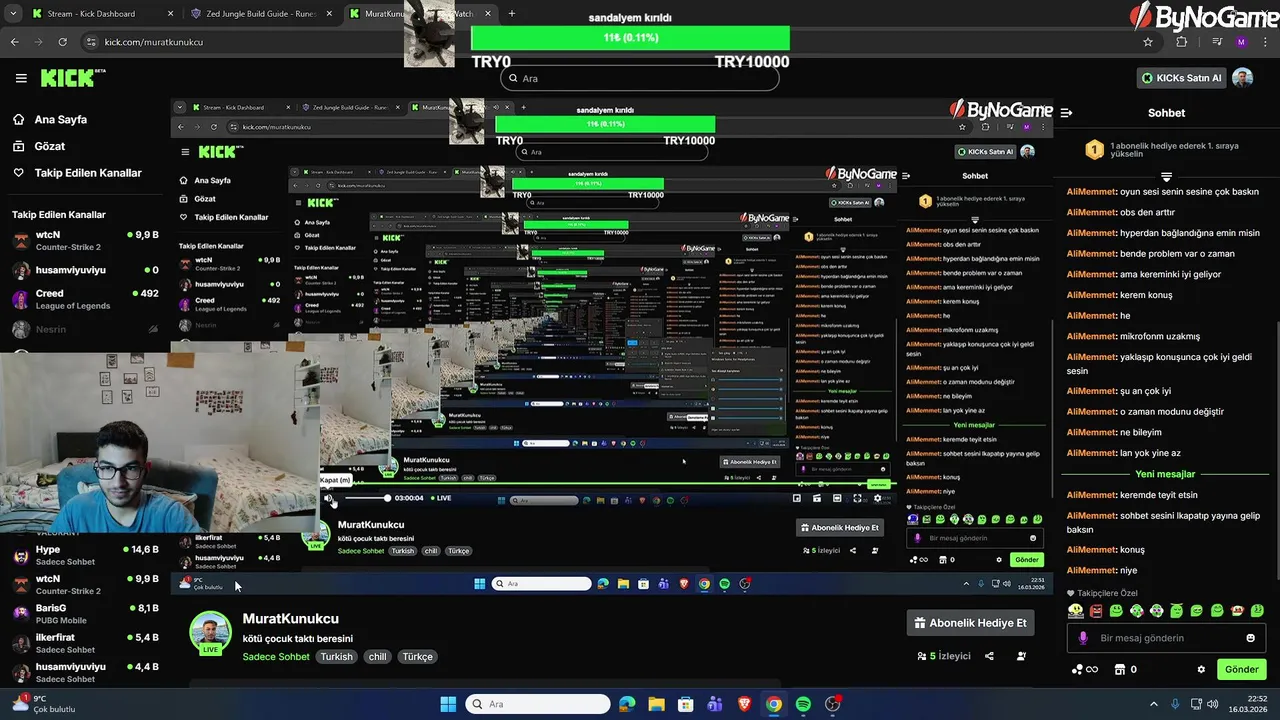
Task: Select the chill tag
Action: (x=377, y=657)
